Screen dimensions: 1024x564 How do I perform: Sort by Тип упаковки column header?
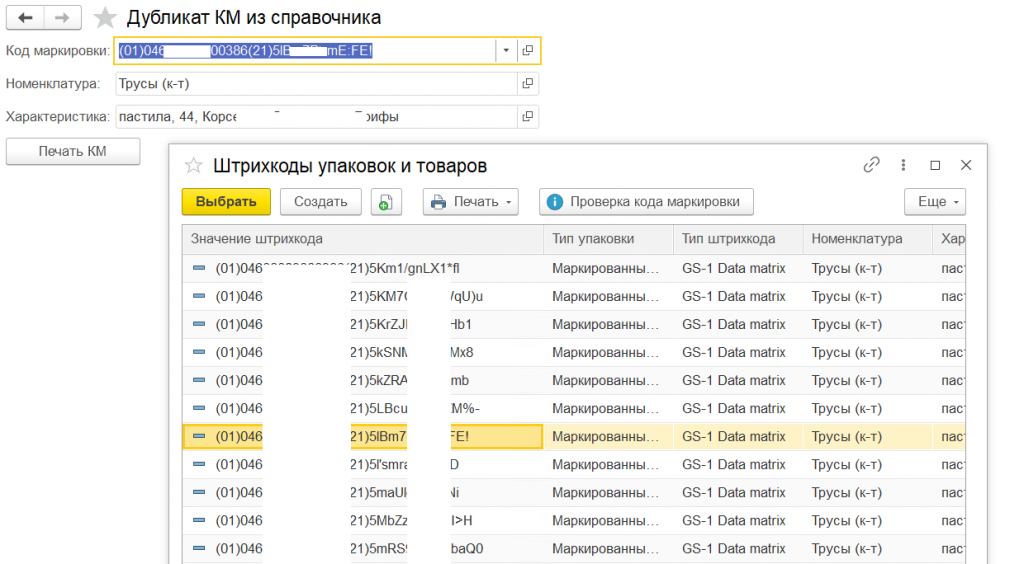point(593,239)
